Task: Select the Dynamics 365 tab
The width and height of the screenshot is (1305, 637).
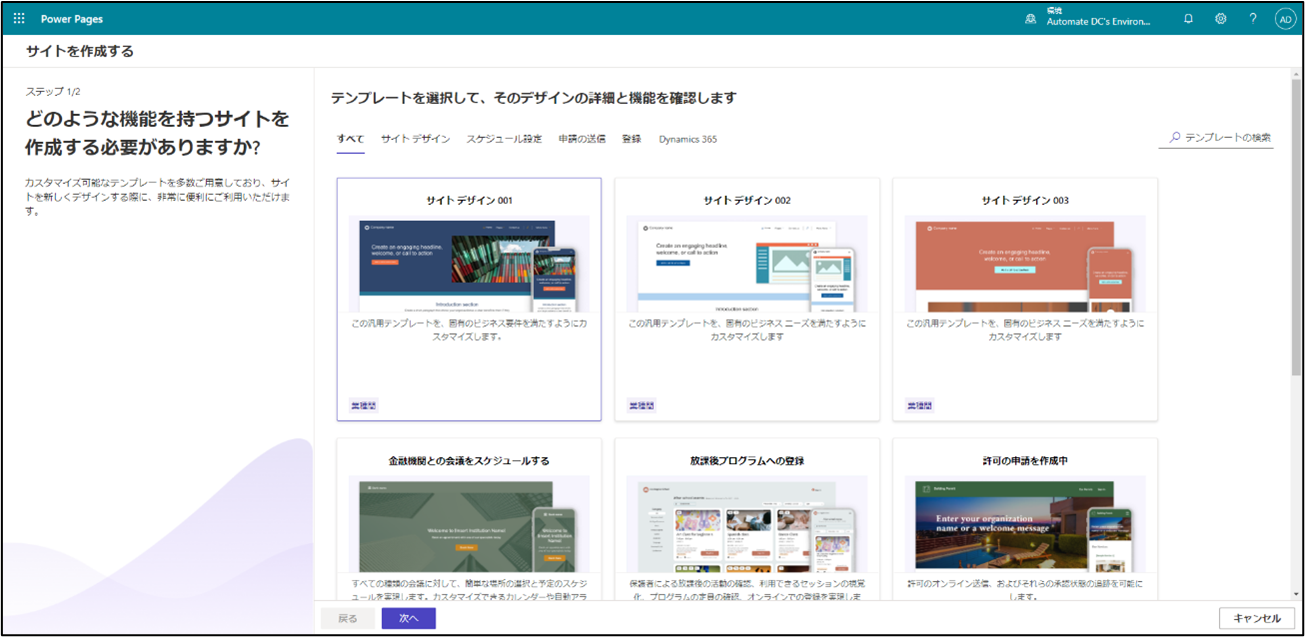Action: 687,139
